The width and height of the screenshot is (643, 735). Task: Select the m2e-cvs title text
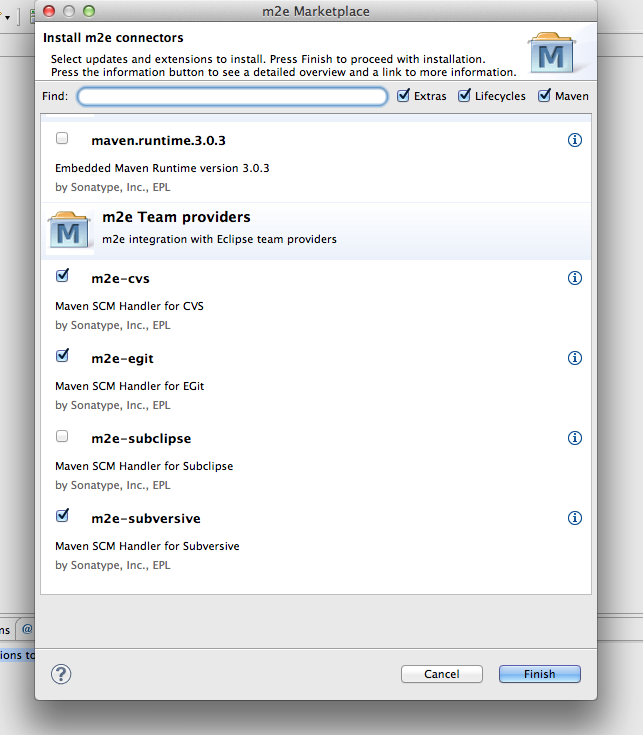pyautogui.click(x=120, y=278)
